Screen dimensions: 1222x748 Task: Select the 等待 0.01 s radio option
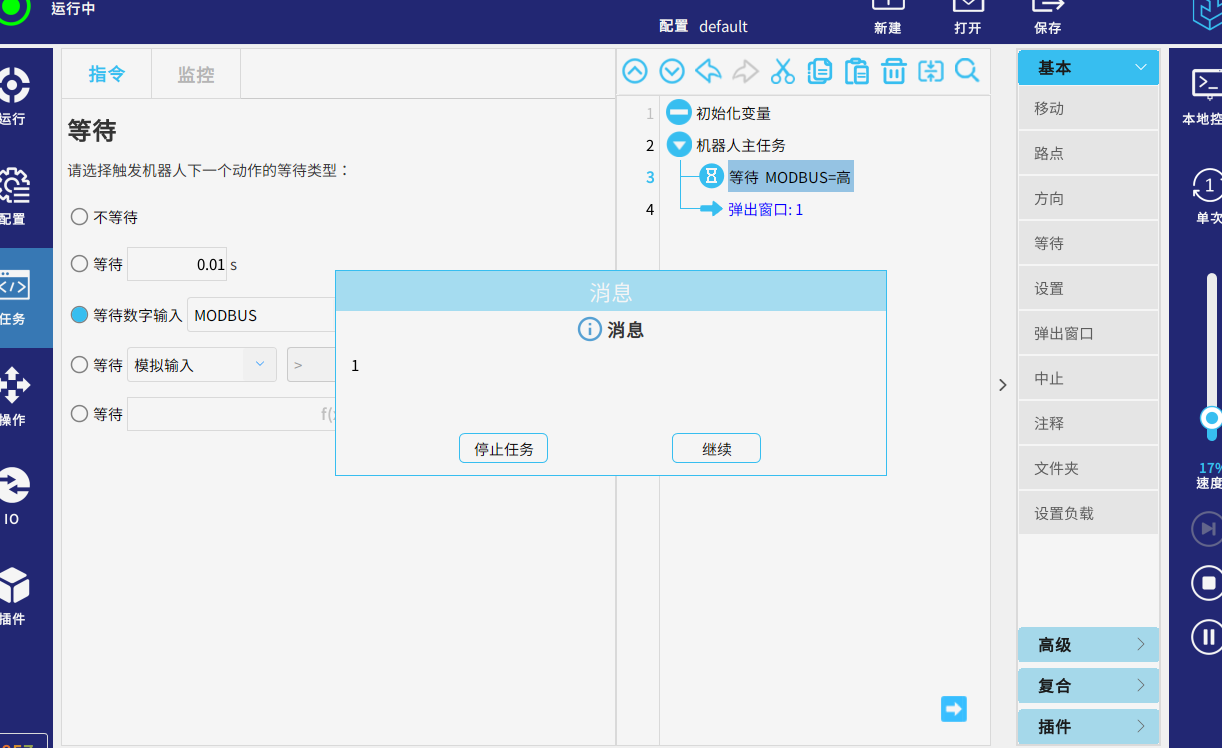coord(80,264)
